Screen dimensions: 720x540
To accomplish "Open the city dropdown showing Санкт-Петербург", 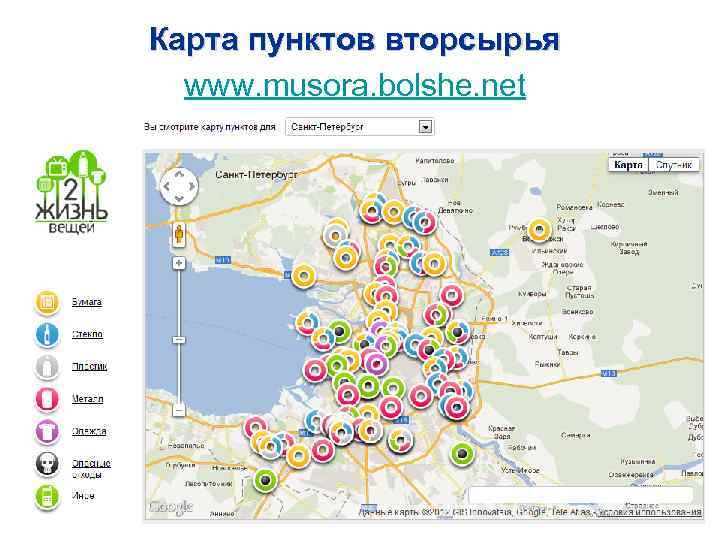I will [x=360, y=127].
